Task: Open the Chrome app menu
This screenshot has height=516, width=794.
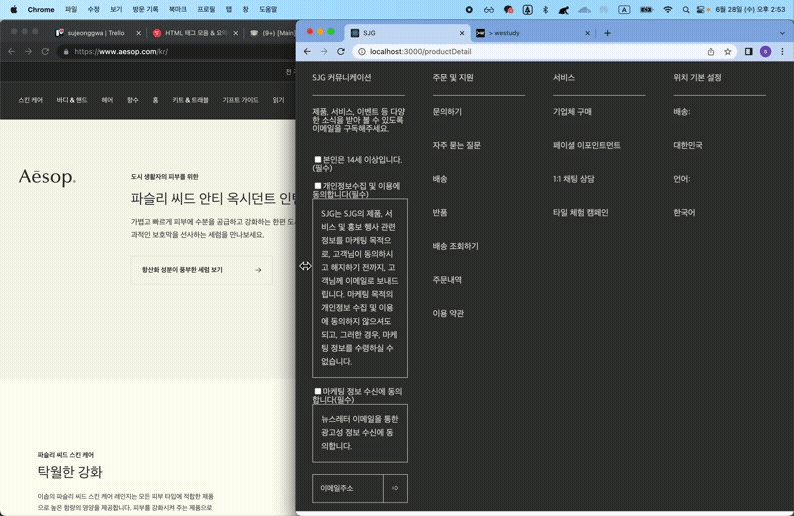Action: (41, 9)
